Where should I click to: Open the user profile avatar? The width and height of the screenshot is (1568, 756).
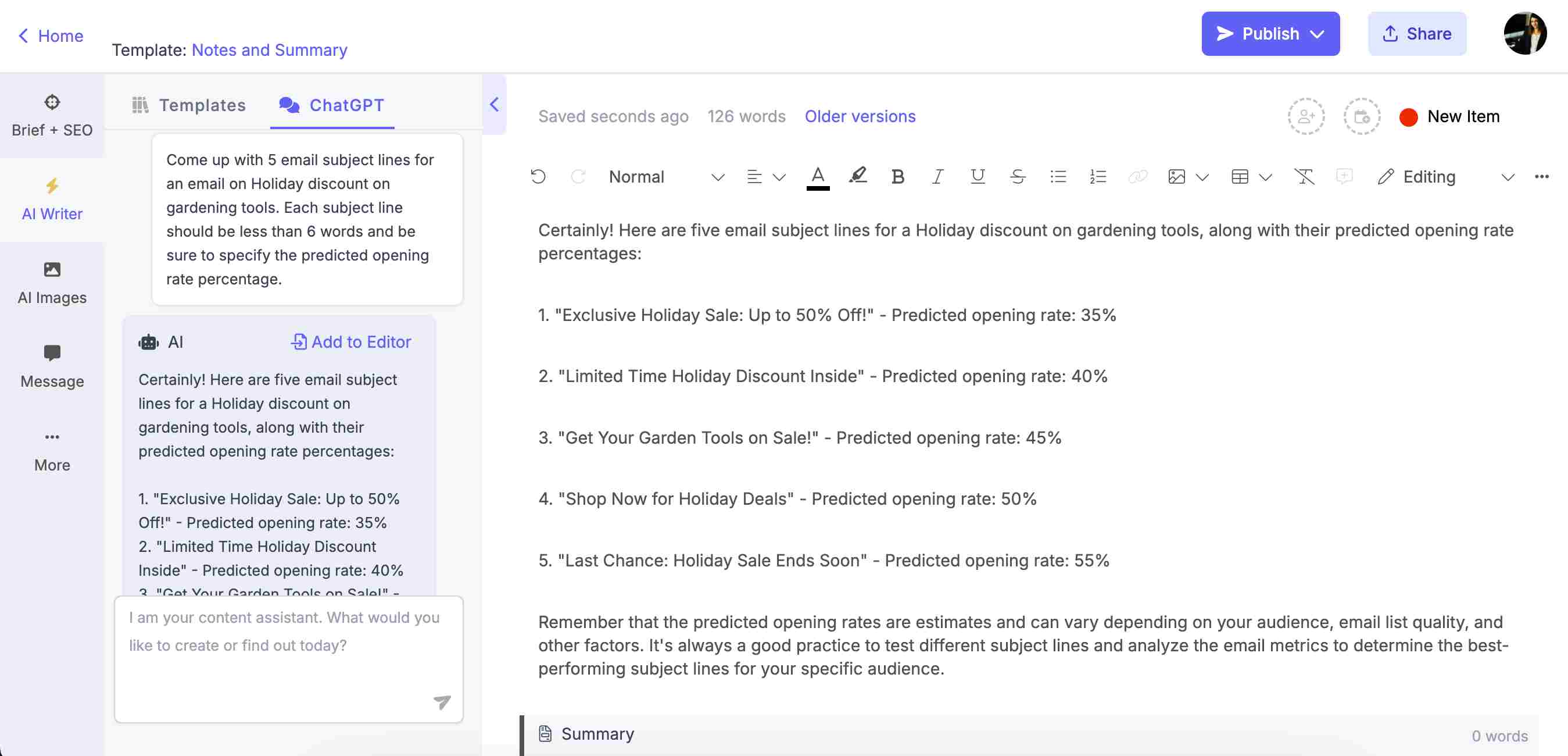(1525, 34)
